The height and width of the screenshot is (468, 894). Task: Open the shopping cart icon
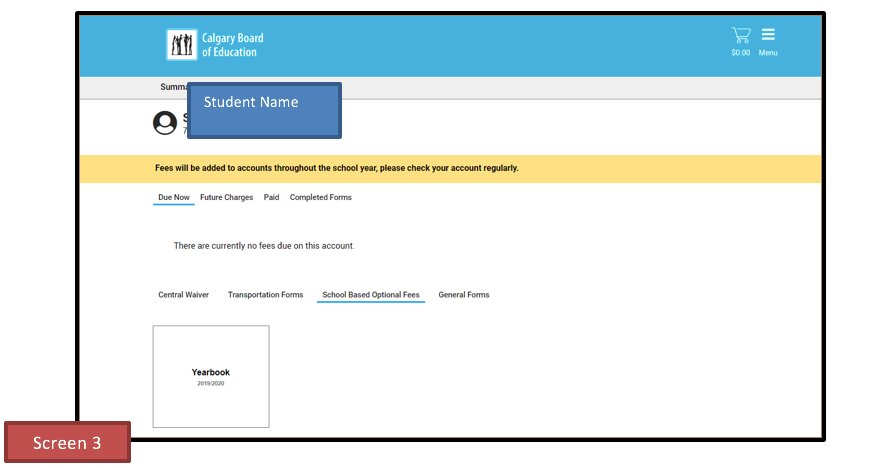click(740, 35)
